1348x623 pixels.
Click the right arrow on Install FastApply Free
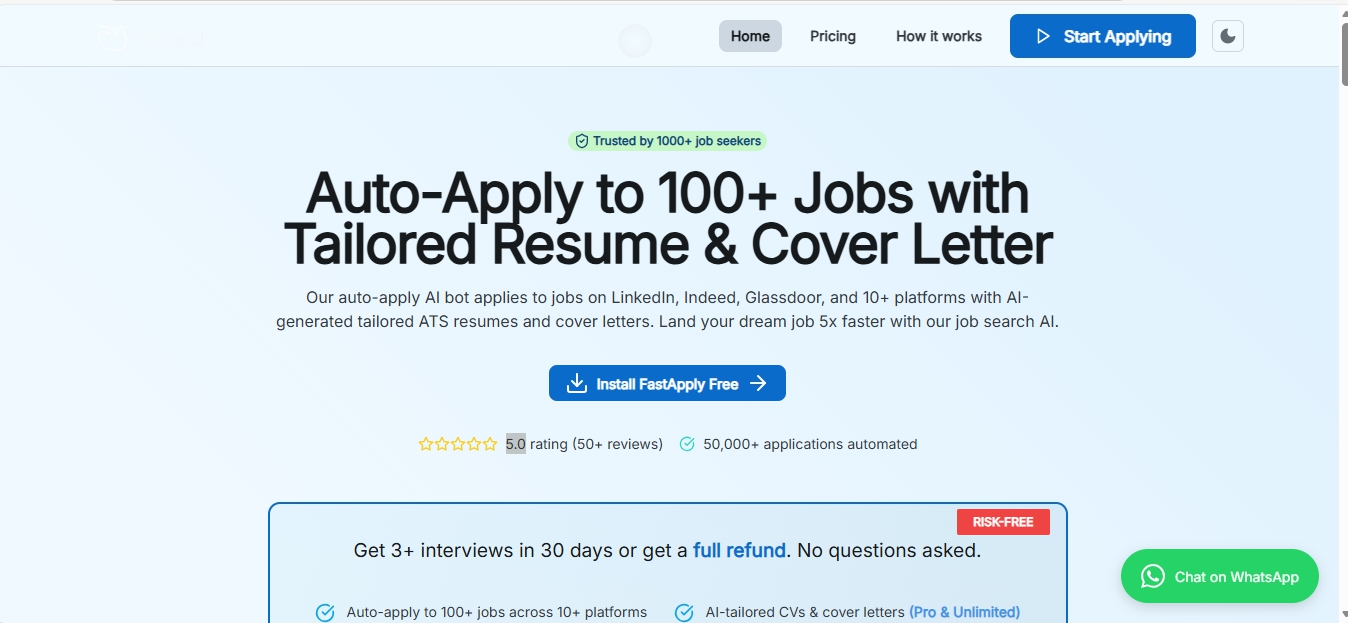pos(758,384)
